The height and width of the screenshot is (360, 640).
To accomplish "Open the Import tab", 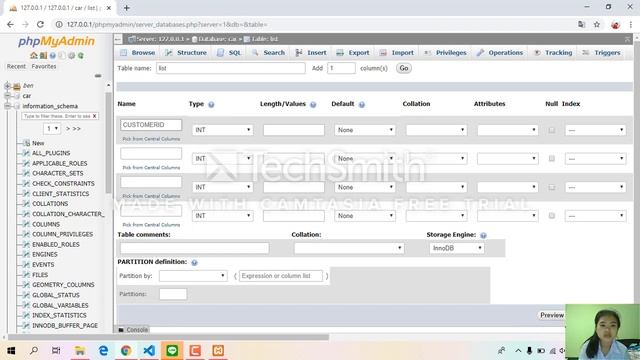I will pos(397,53).
